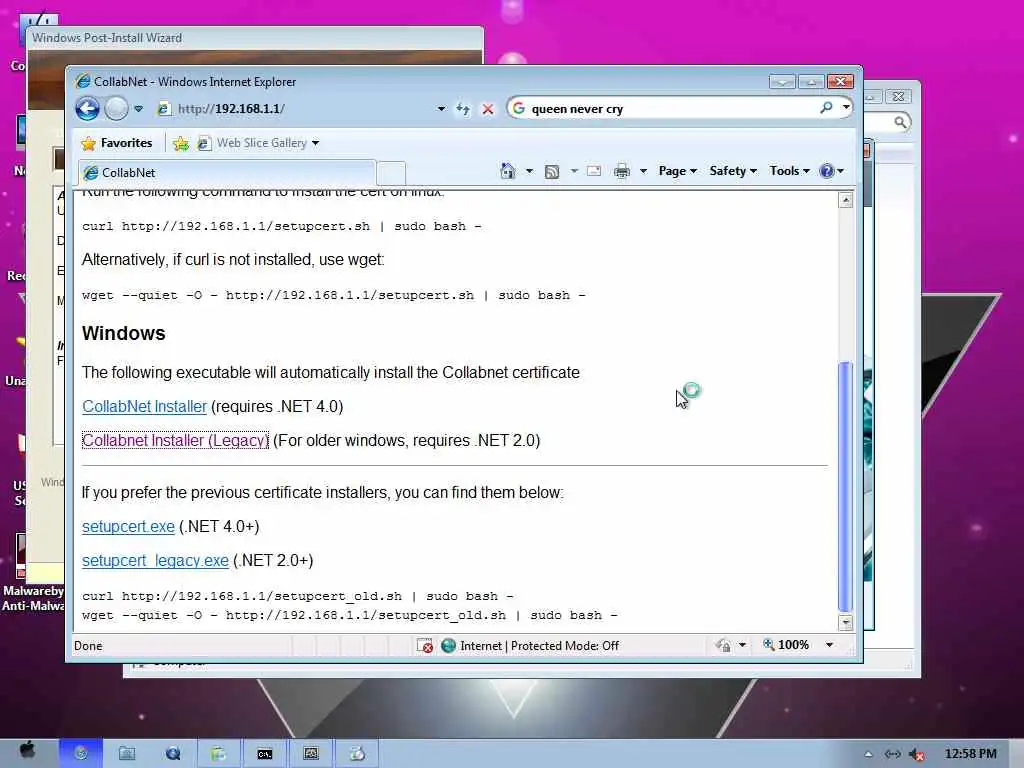Screen dimensions: 1024x768
Task: Open the last taskbar icon right of system monitor
Action: (x=357, y=754)
